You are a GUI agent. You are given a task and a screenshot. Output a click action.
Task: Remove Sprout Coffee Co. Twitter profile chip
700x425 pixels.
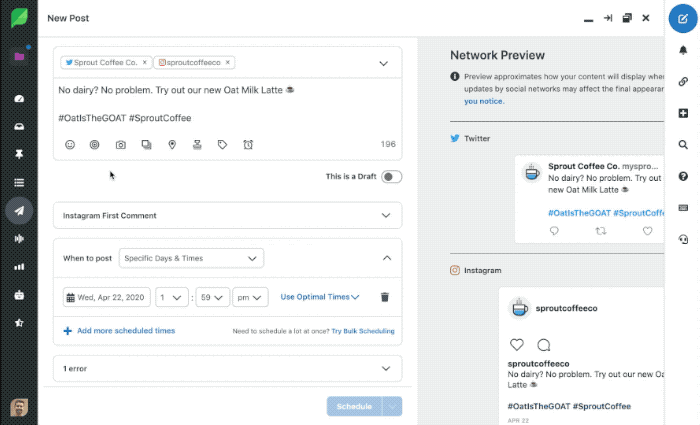[x=144, y=62]
